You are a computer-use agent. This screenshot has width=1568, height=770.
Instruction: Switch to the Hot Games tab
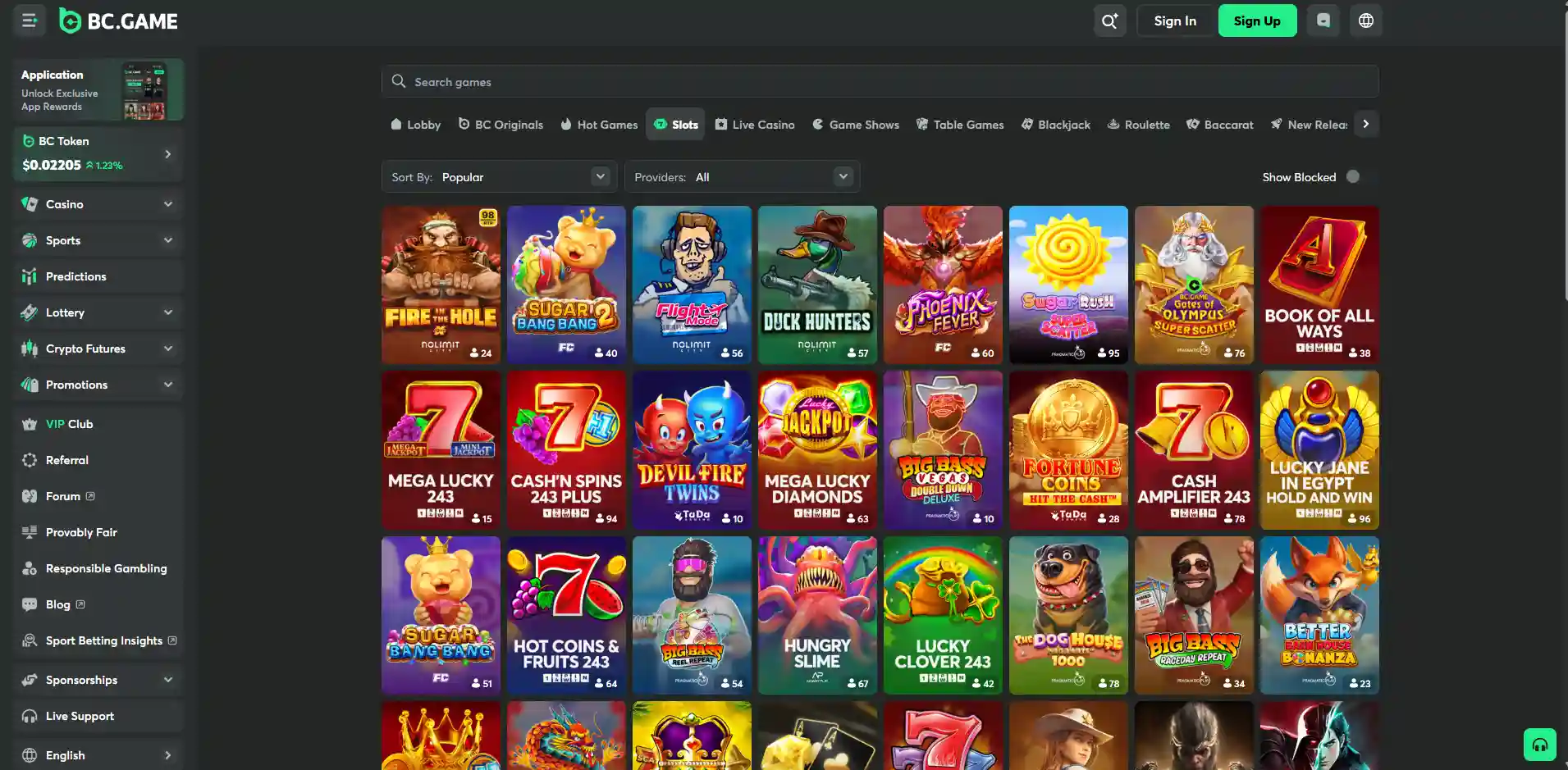pyautogui.click(x=599, y=125)
